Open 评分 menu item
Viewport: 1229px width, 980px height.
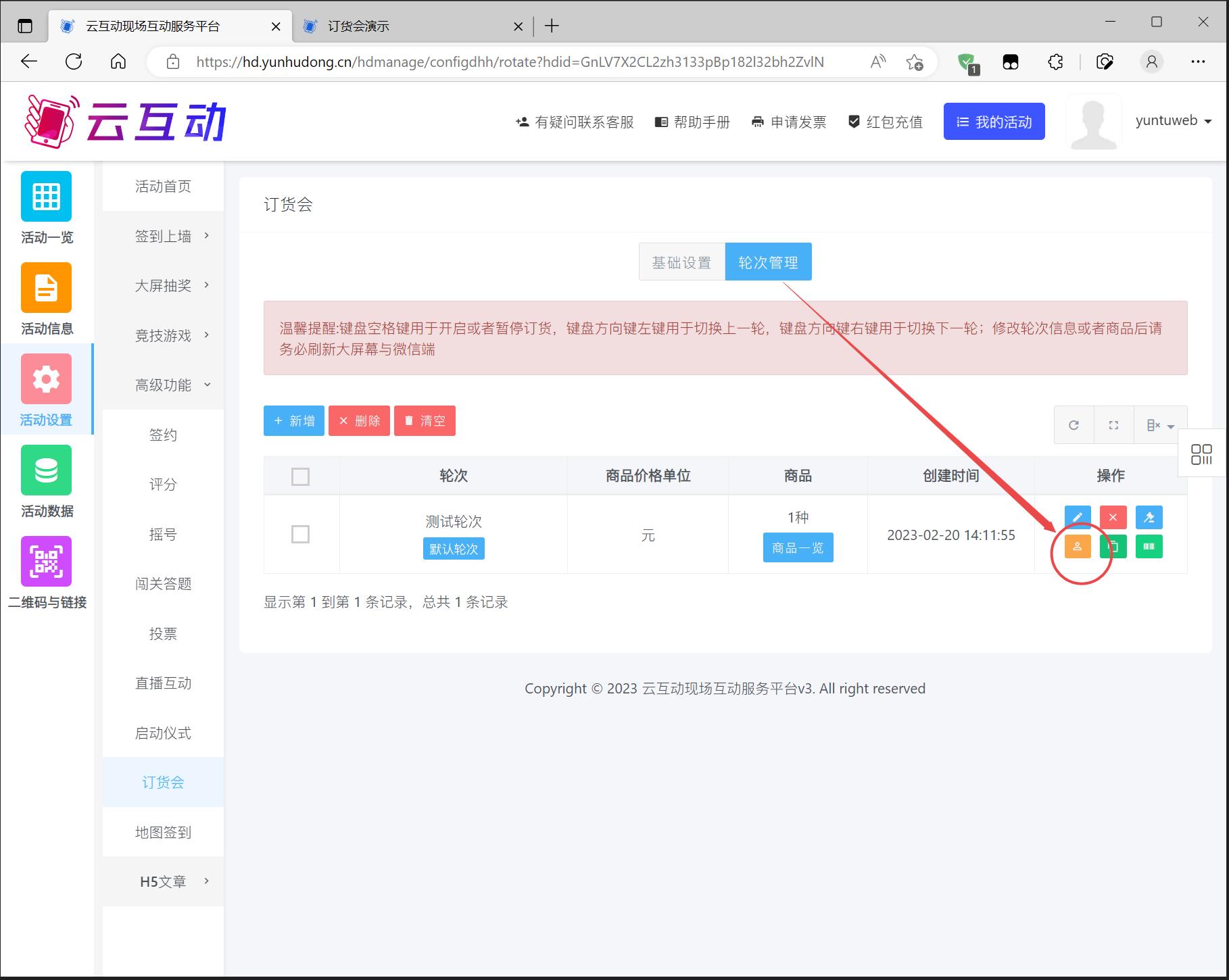pyautogui.click(x=163, y=485)
